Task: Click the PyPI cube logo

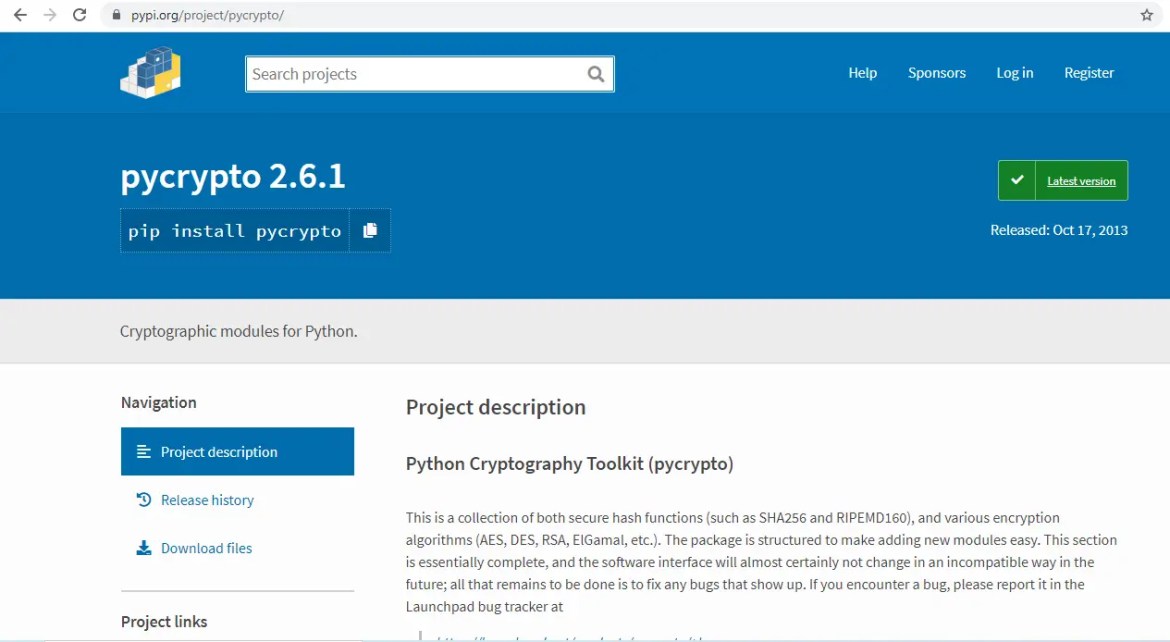Action: (151, 72)
